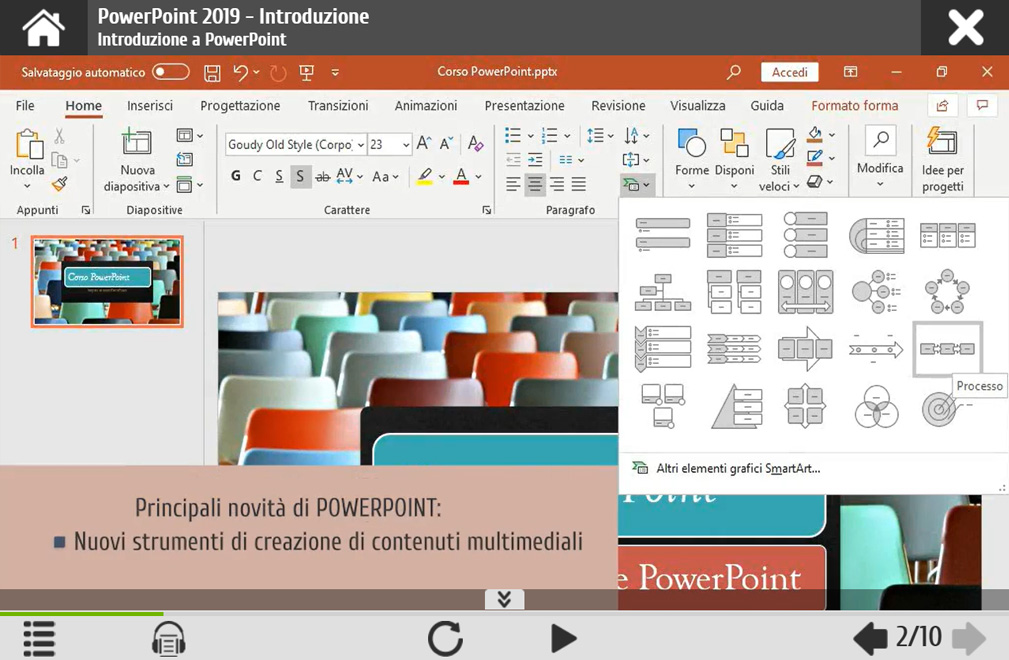This screenshot has width=1009, height=660.
Task: Toggle Italic (C) formatting
Action: click(x=257, y=176)
